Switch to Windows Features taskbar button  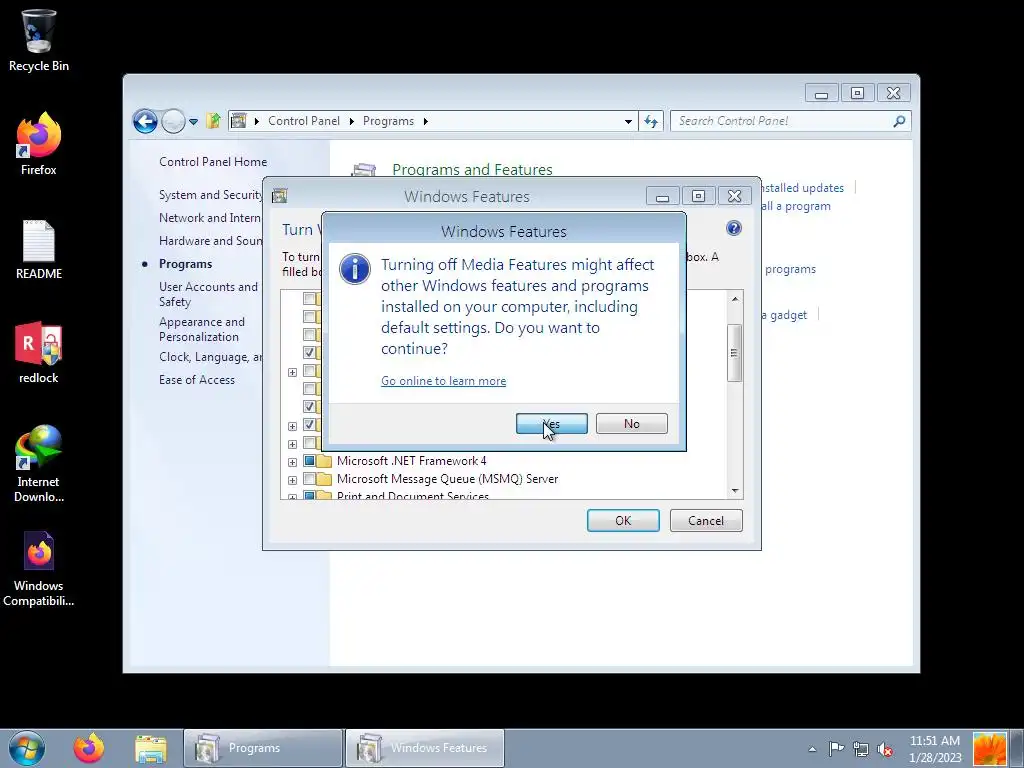424,748
